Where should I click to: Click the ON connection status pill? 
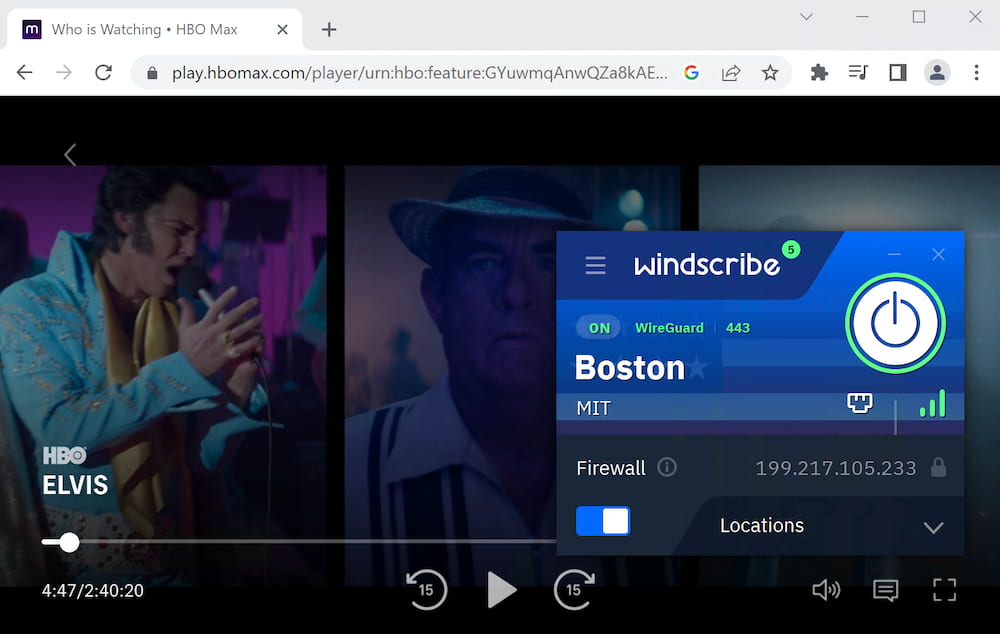(597, 327)
